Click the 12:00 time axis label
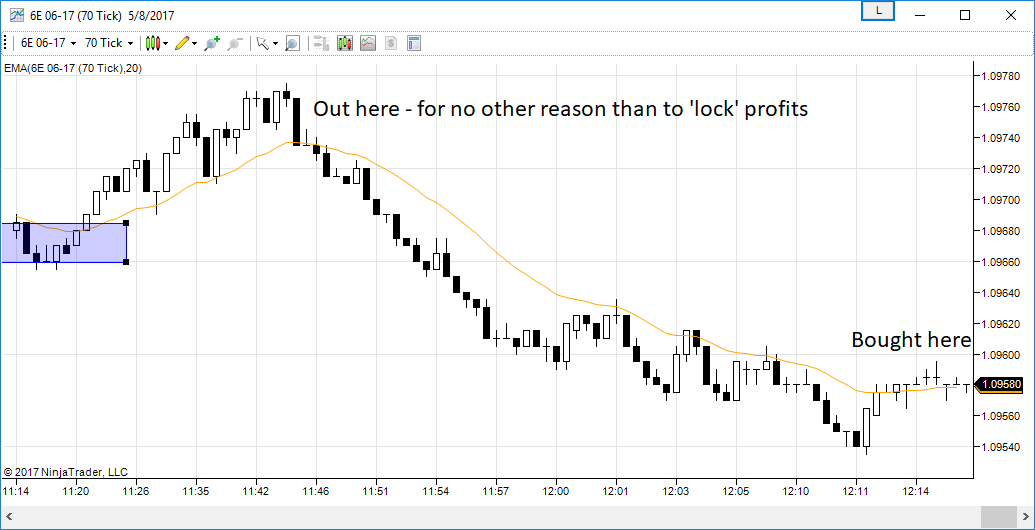Viewport: 1035px width, 530px height. pos(556,491)
